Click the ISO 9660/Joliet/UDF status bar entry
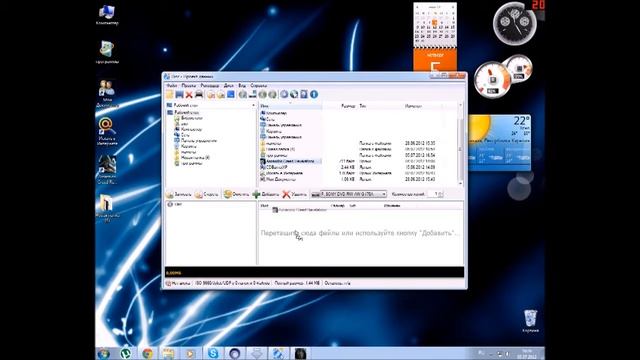 (x=233, y=283)
